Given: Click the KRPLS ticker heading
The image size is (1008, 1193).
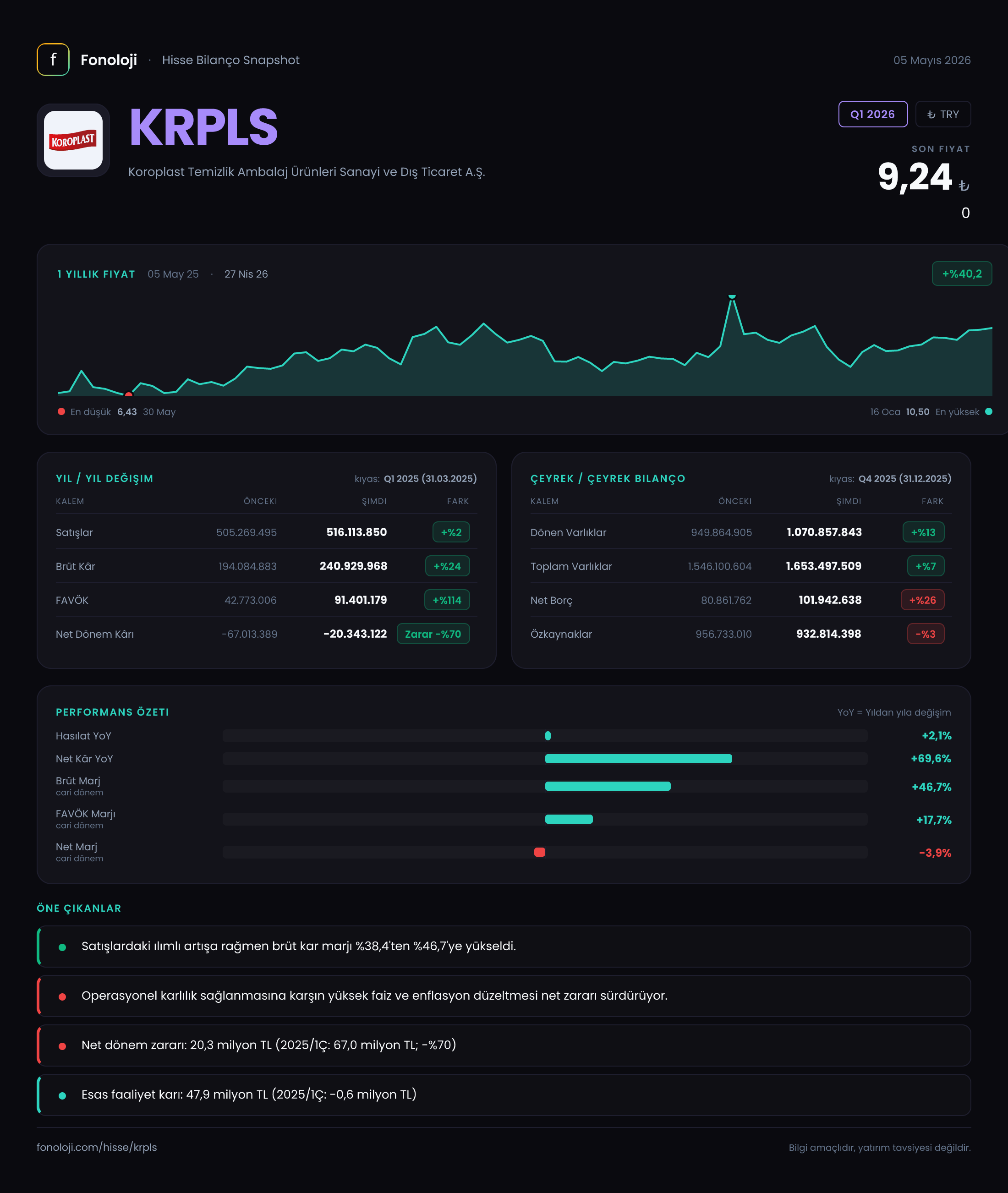Looking at the screenshot, I should click(203, 127).
